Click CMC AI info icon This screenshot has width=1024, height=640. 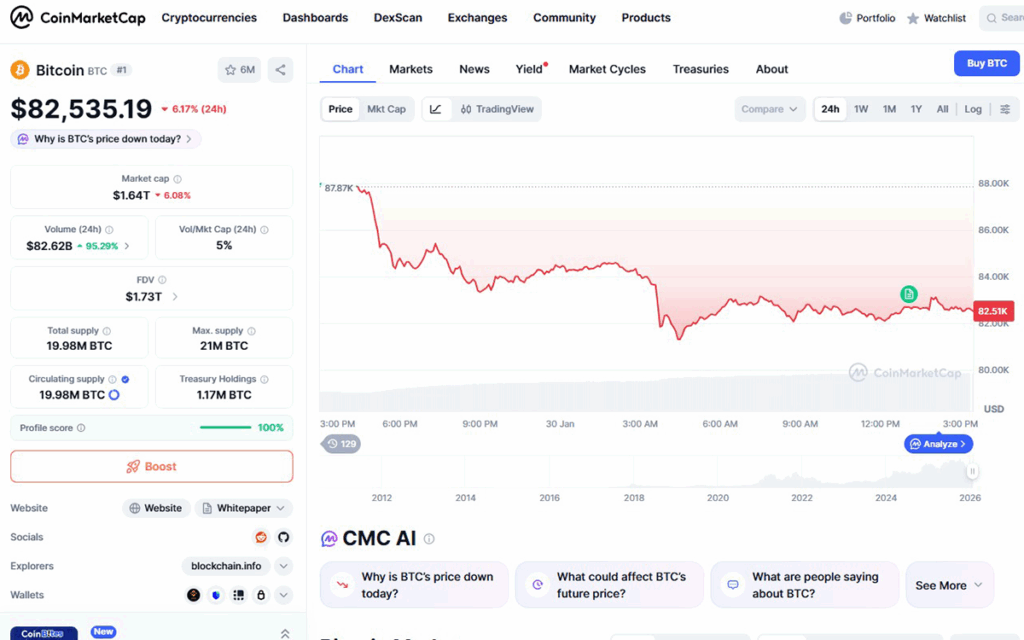[x=429, y=539]
